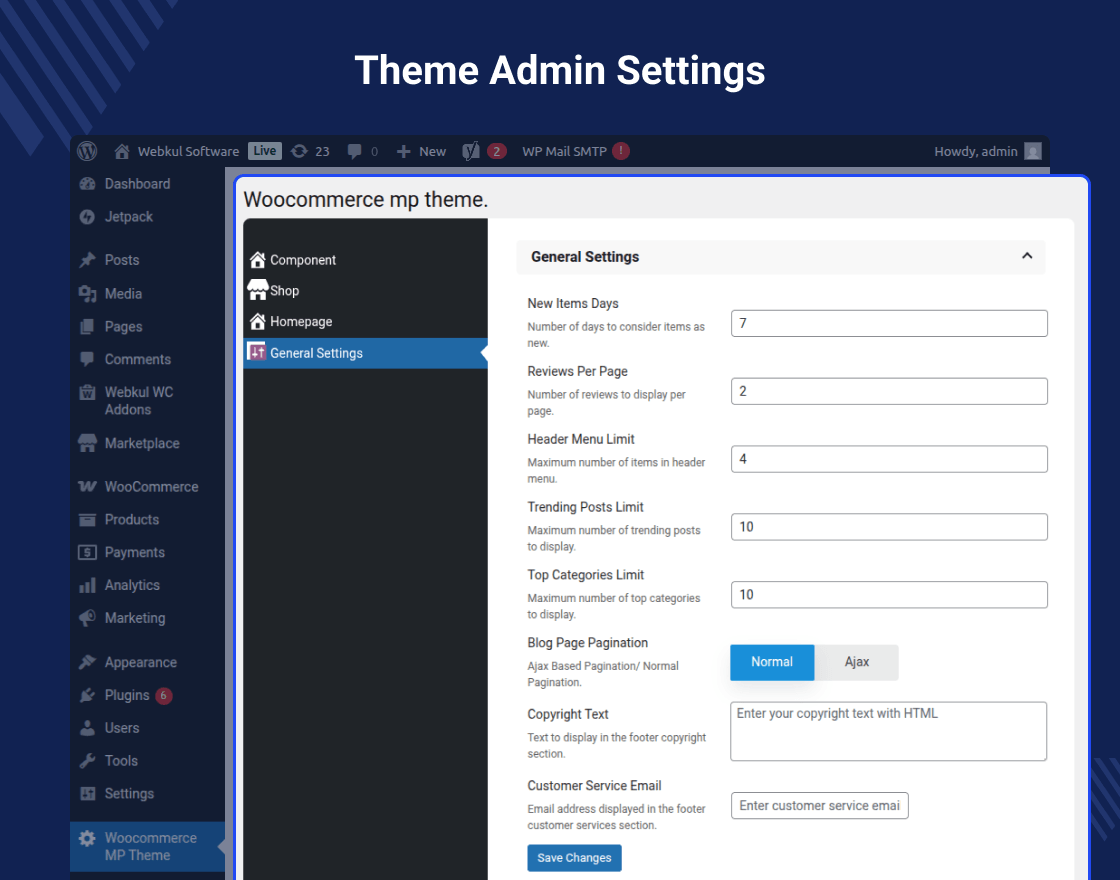
Task: Click the Users person icon
Action: (87, 728)
